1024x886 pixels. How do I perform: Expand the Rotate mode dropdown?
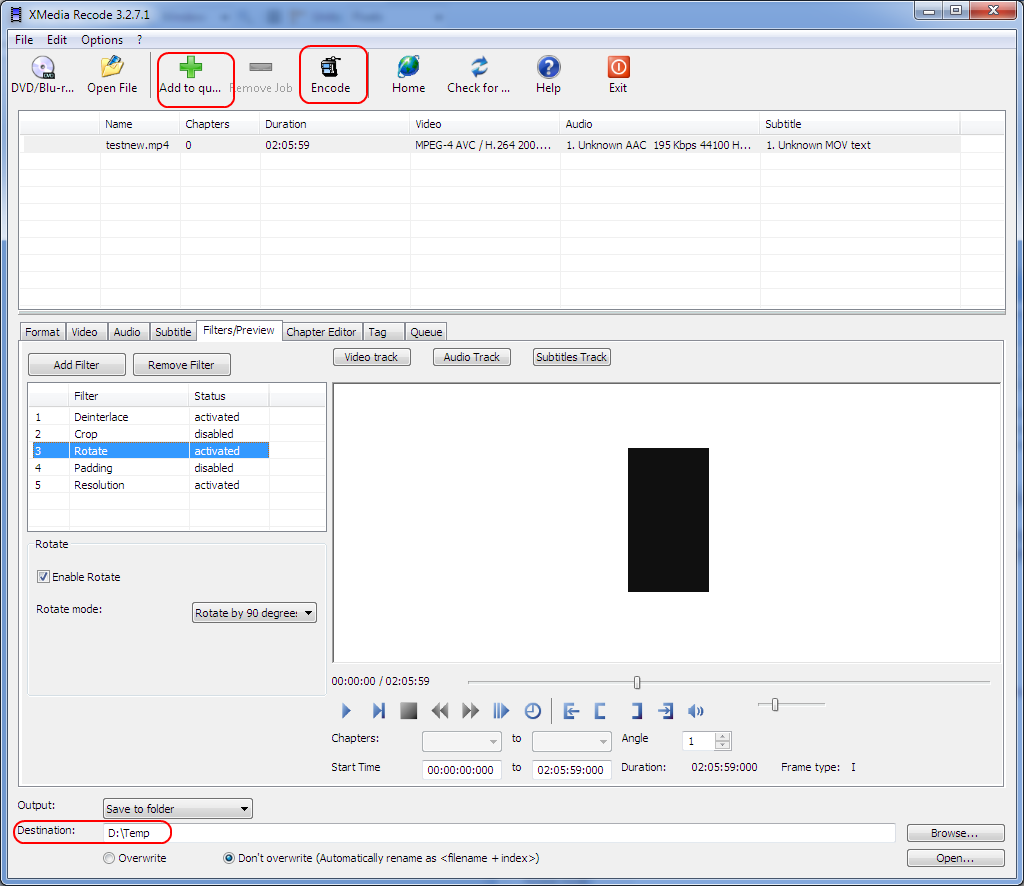254,613
